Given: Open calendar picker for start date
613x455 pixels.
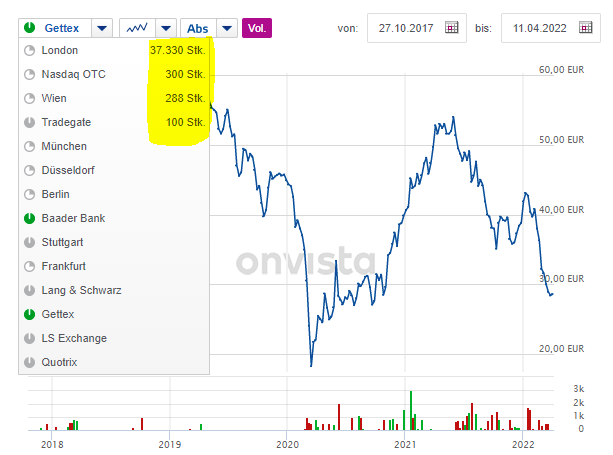Looking at the screenshot, I should 451,28.
